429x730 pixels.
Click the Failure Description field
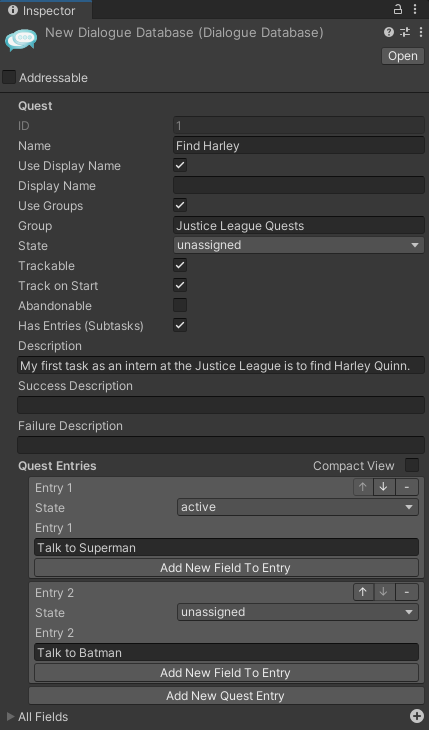[x=221, y=446]
